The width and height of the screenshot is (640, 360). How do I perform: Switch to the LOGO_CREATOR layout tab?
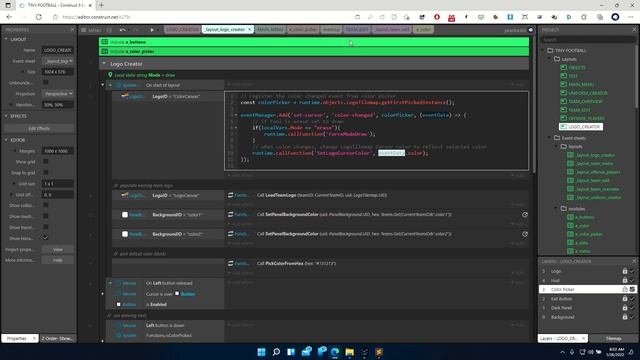pyautogui.click(x=182, y=30)
